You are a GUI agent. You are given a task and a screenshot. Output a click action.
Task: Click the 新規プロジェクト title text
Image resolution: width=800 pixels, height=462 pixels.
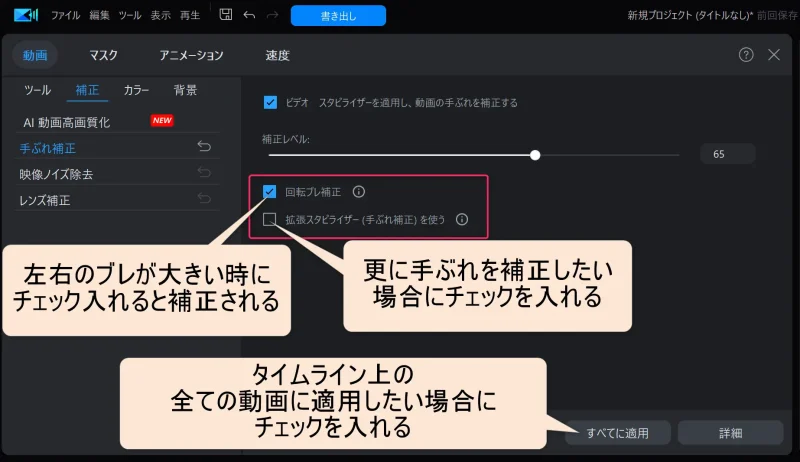coord(690,15)
